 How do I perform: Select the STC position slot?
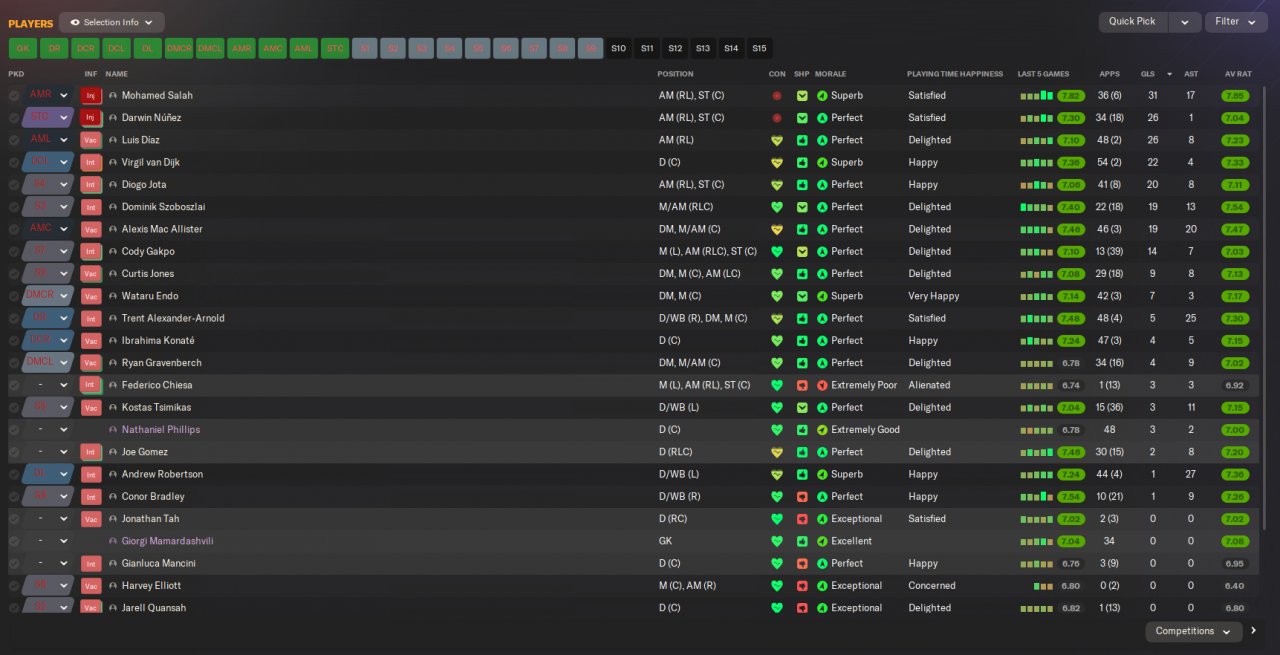(x=335, y=48)
